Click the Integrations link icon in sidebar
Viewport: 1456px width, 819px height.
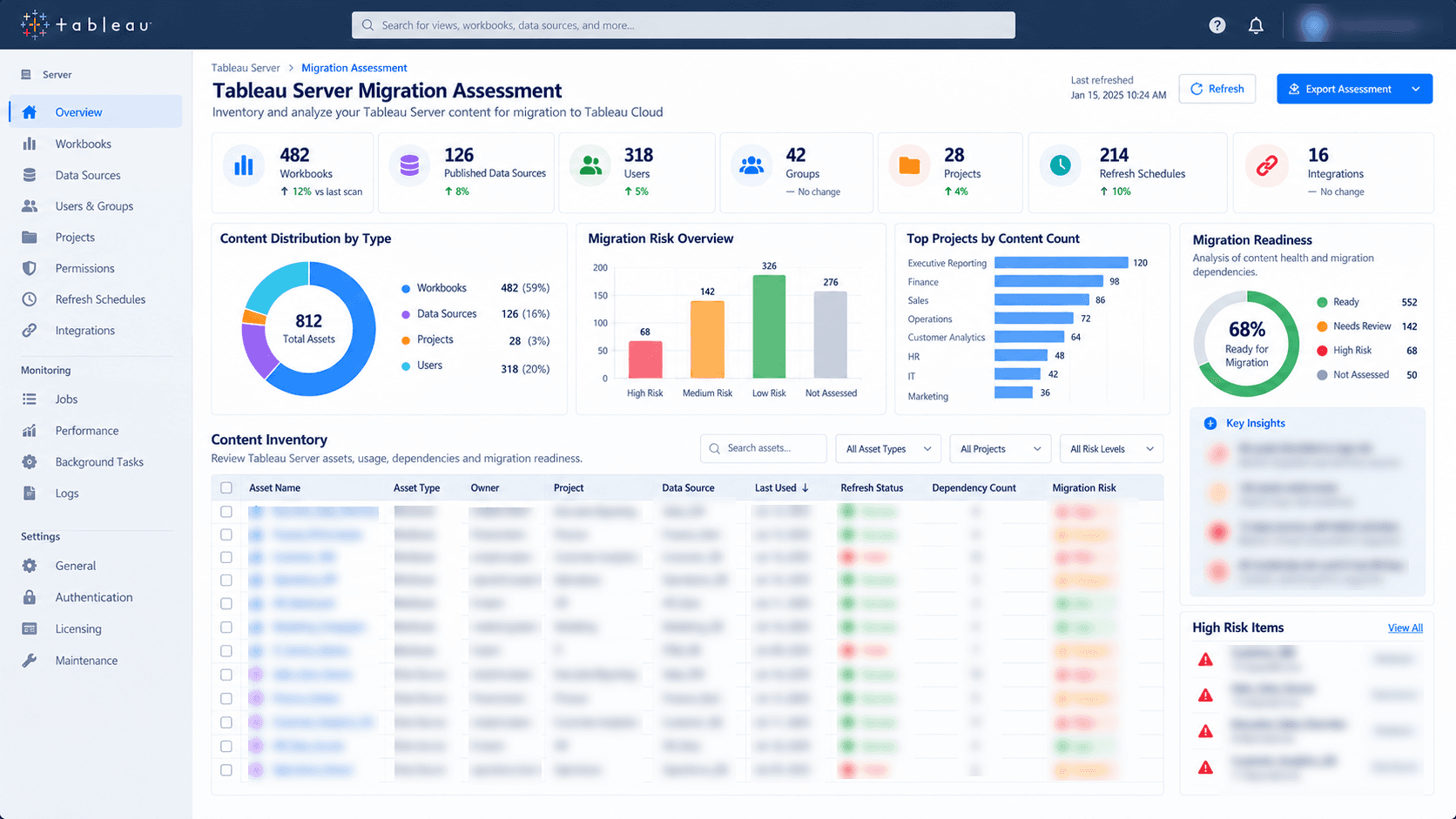[x=30, y=331]
